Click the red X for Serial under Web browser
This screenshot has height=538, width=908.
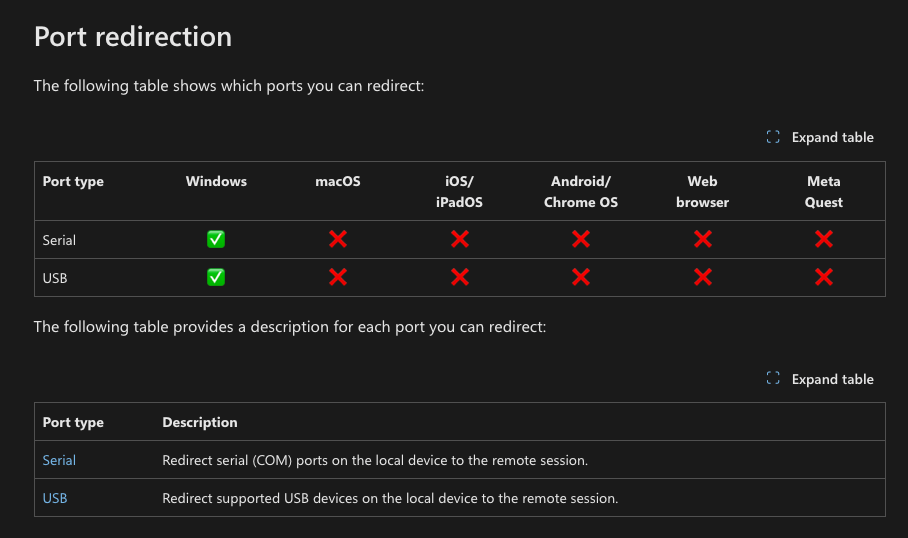click(x=702, y=239)
